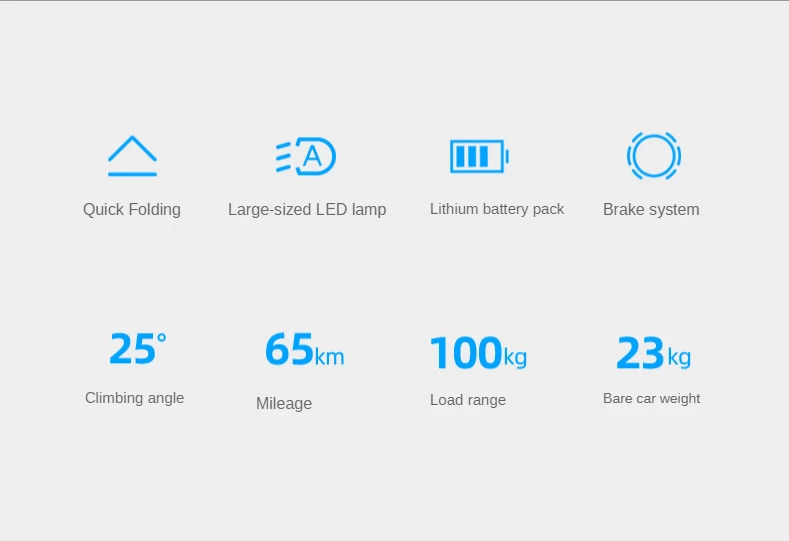This screenshot has height=541, width=789.
Task: Click the Brake system text
Action: (651, 209)
